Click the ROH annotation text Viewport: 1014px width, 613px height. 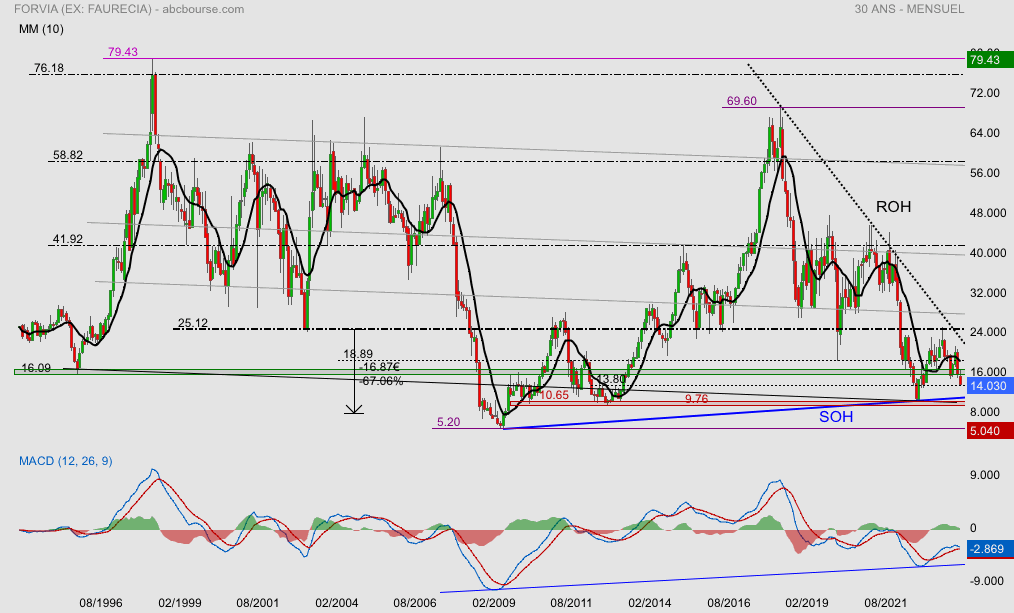pos(893,207)
